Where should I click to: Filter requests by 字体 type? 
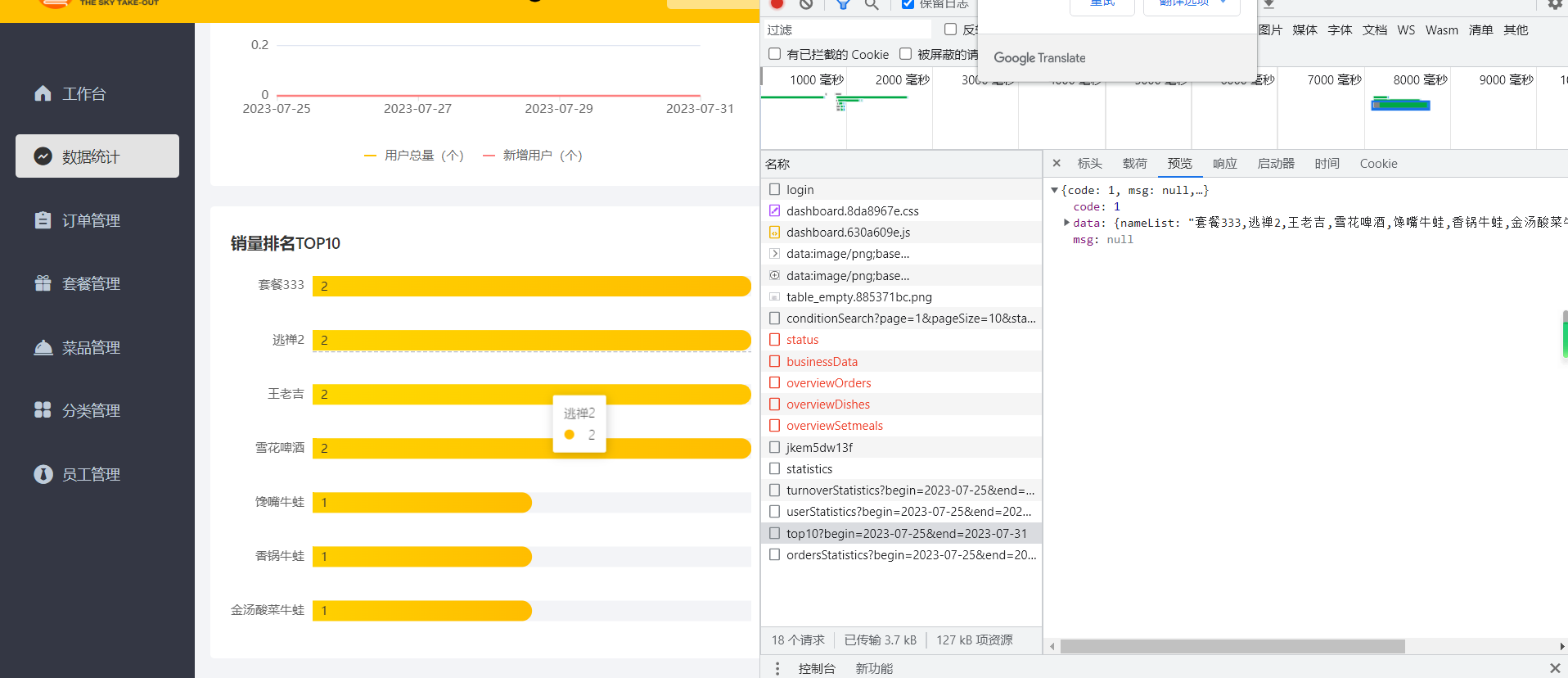click(1340, 29)
